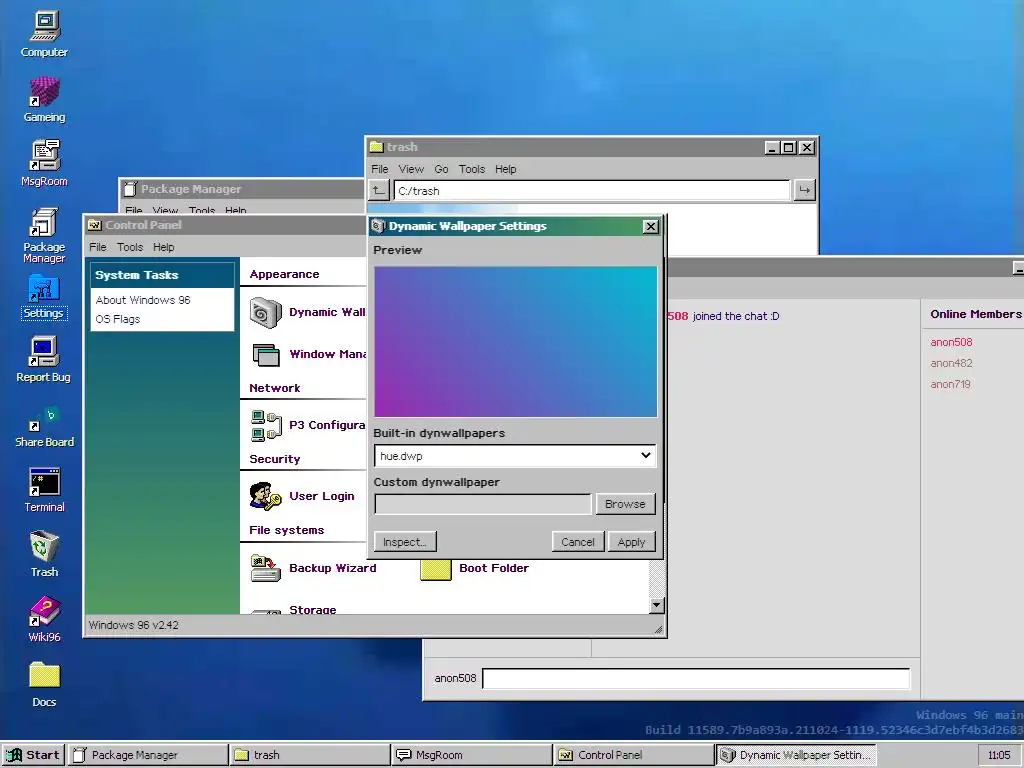This screenshot has height=768, width=1024.
Task: Click the trash window title folder icon
Action: [x=376, y=147]
